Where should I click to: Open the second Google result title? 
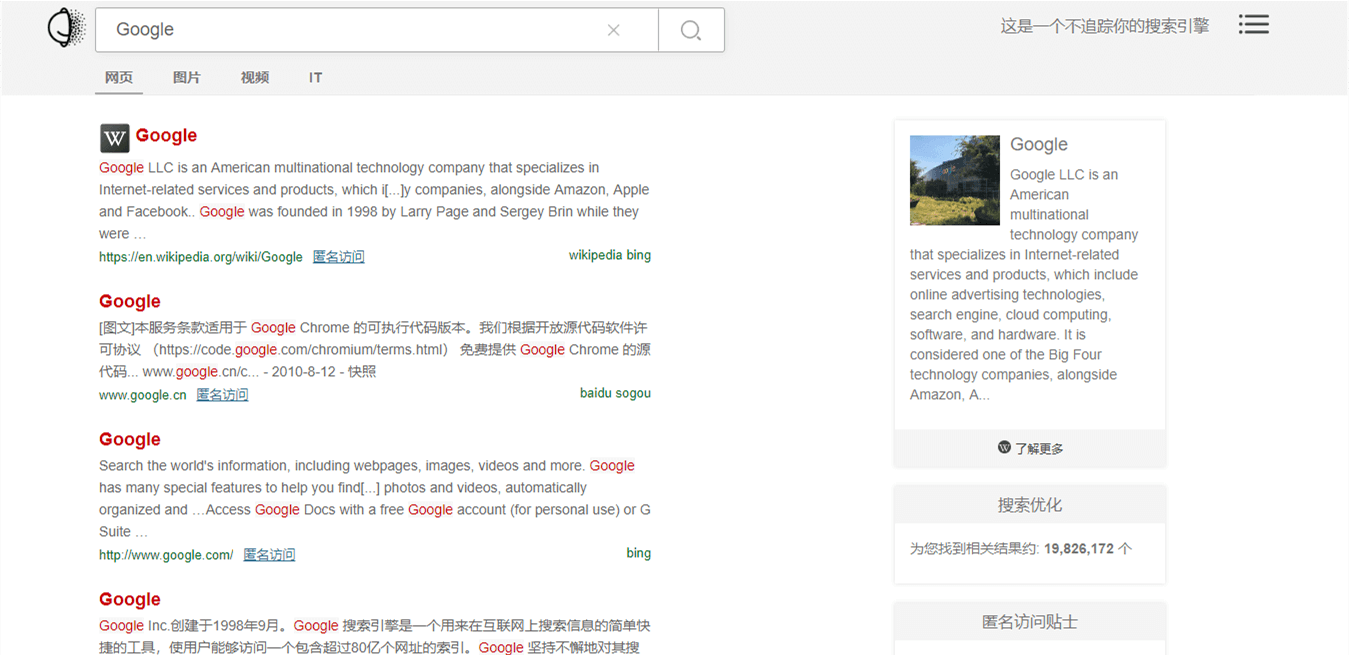click(x=130, y=302)
